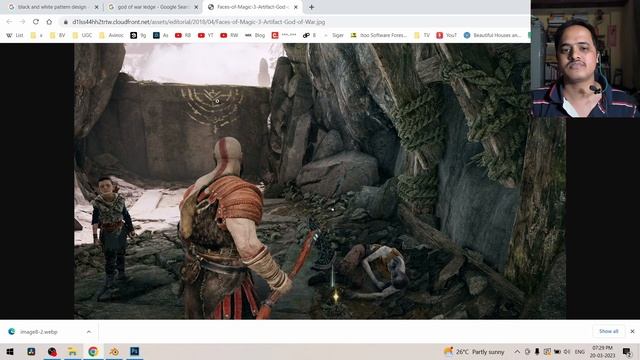Screen dimensions: 640x360
Task: Select the 'Faces-of-Magic-3-Artifact-God' tab
Action: tap(252, 7)
